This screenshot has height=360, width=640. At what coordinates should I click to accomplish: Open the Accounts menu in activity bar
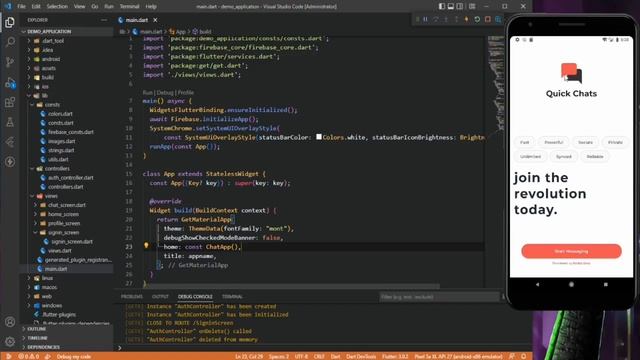click(x=10, y=322)
